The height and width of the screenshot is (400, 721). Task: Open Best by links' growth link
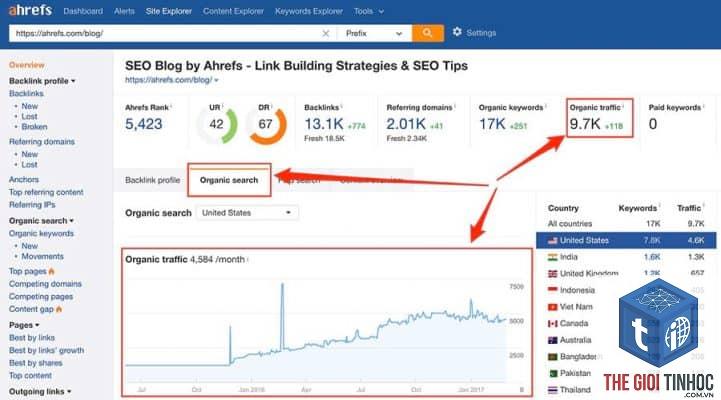[x=46, y=350]
